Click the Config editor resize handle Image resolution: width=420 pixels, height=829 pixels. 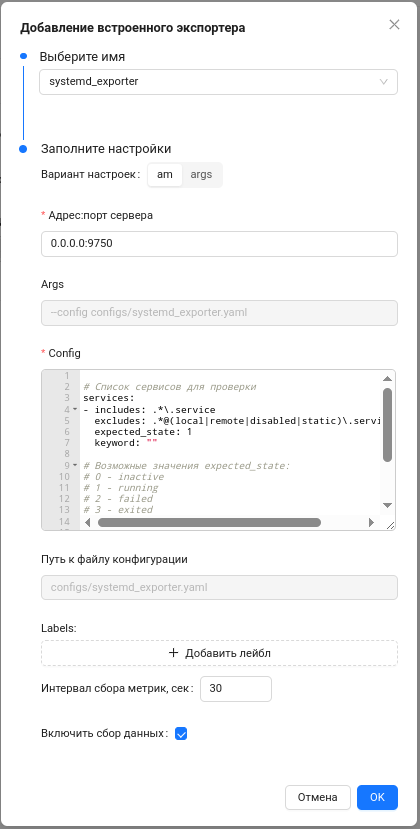tap(390, 525)
